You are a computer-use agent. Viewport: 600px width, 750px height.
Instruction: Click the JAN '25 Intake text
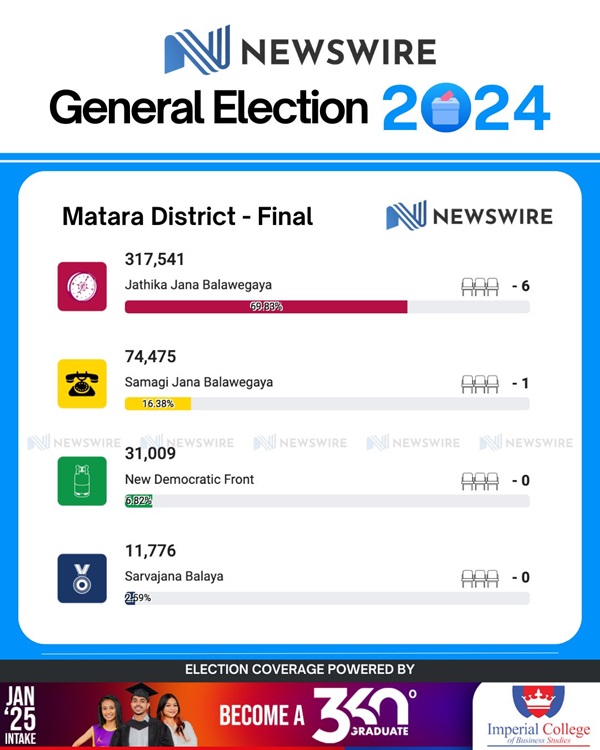[x=20, y=715]
